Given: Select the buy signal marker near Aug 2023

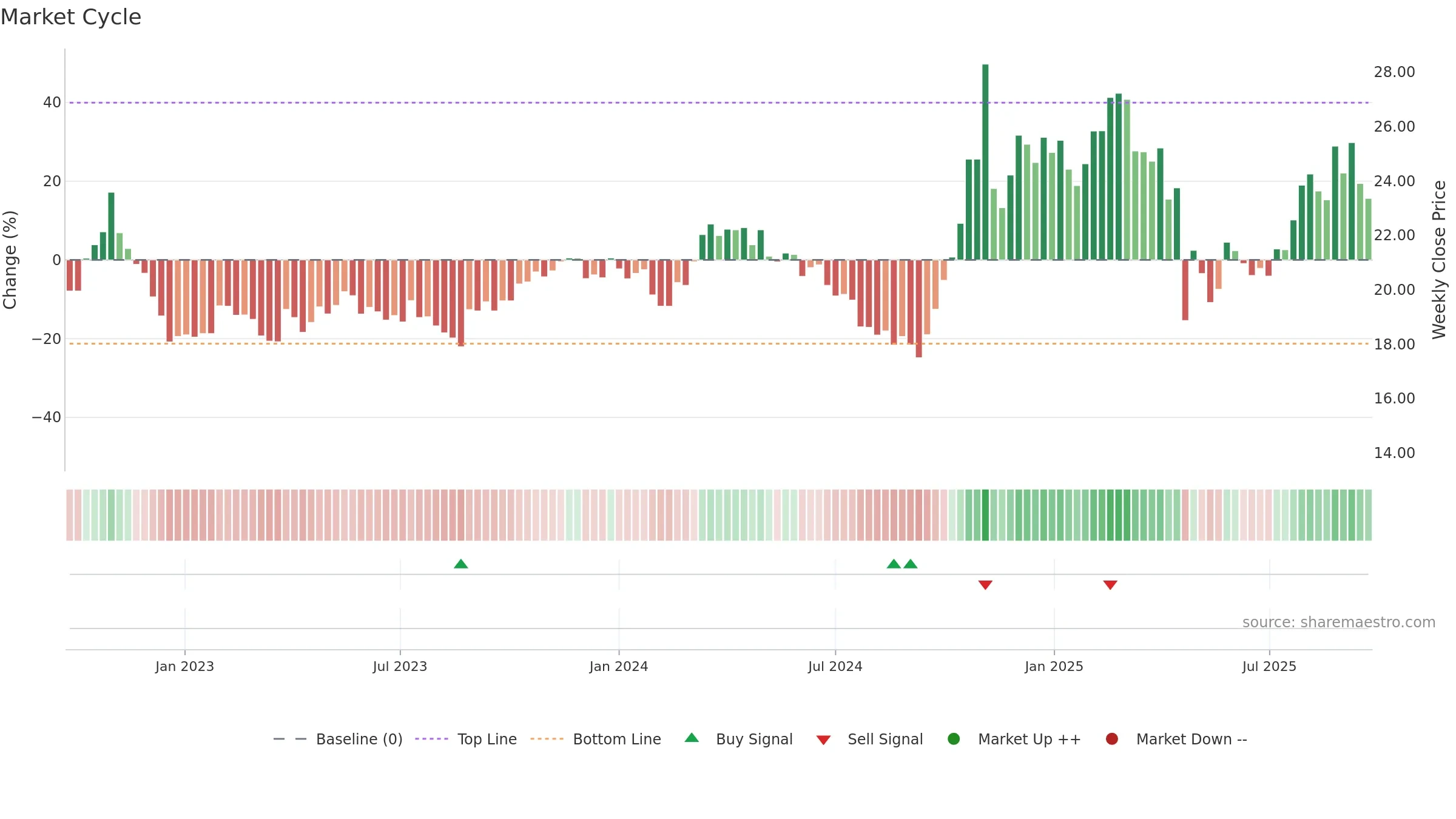Looking at the screenshot, I should 461,564.
